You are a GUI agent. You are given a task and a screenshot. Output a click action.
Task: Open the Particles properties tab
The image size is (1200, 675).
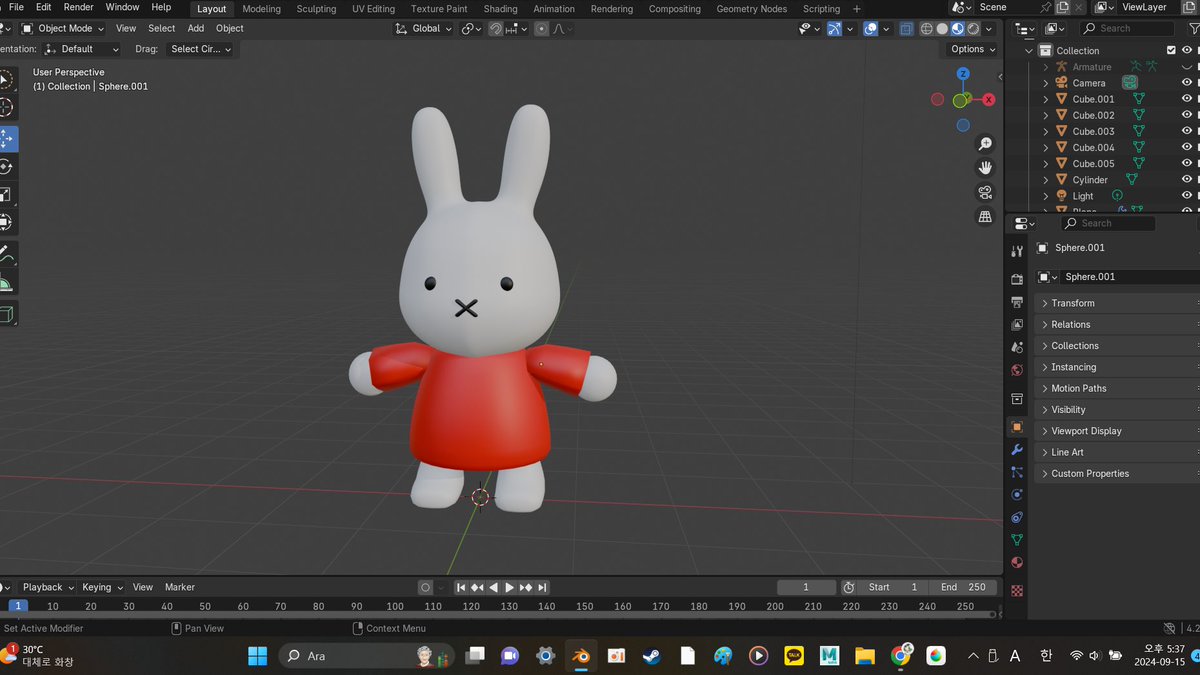click(x=1017, y=472)
